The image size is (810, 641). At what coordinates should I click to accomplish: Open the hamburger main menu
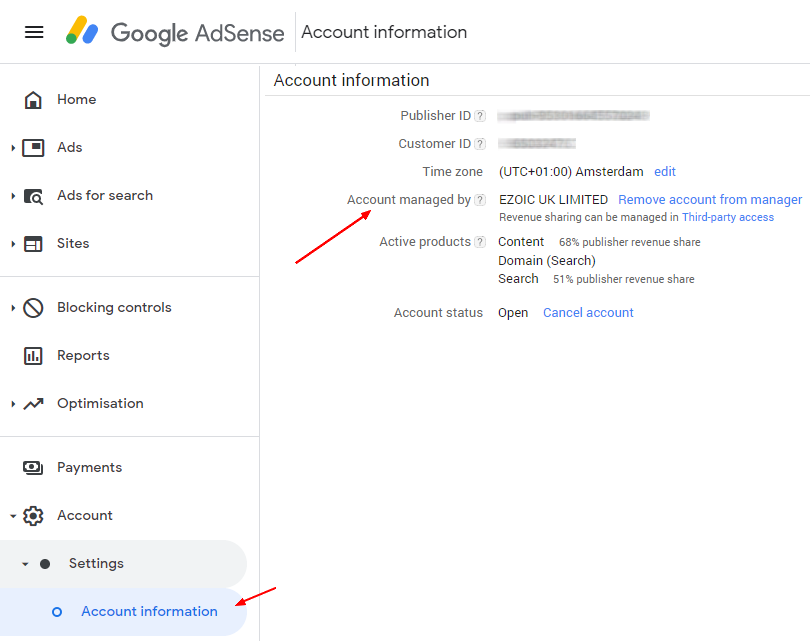click(x=34, y=32)
